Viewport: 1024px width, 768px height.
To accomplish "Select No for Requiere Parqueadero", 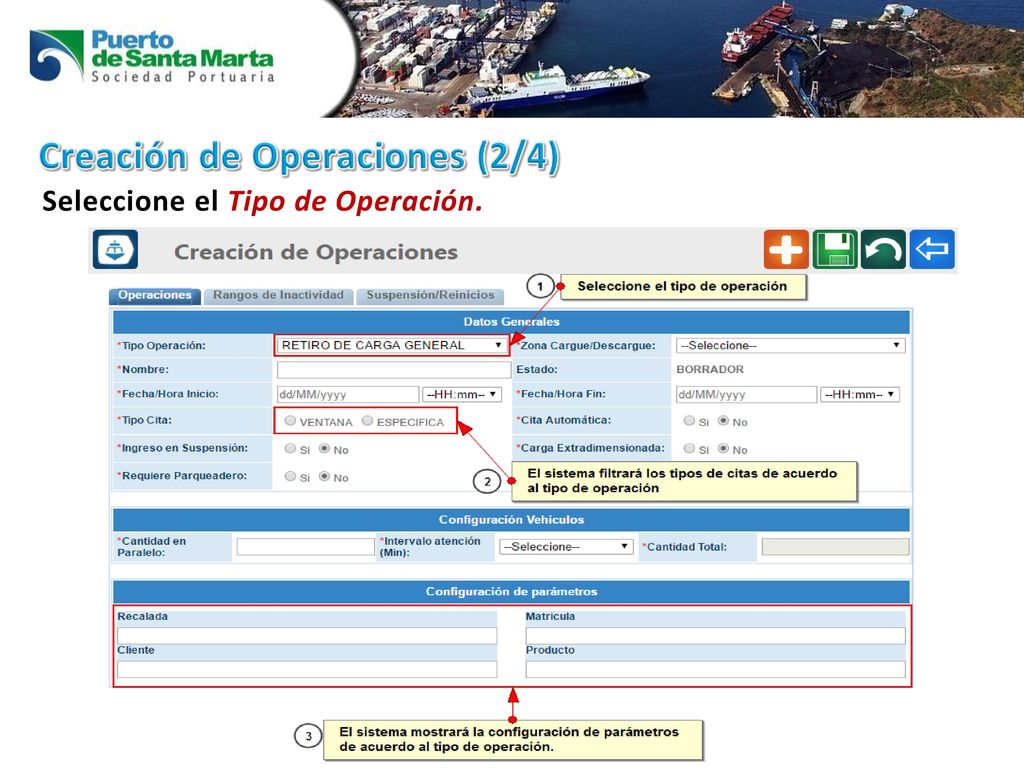I will pos(325,477).
